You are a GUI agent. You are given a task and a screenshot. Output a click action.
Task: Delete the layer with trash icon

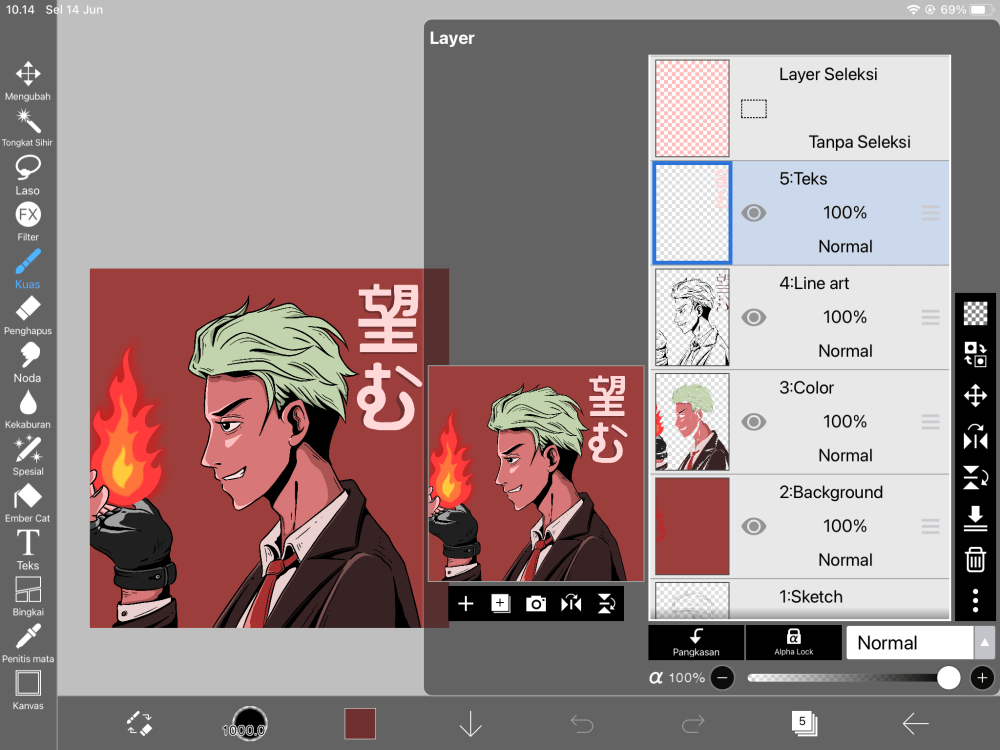click(x=975, y=559)
